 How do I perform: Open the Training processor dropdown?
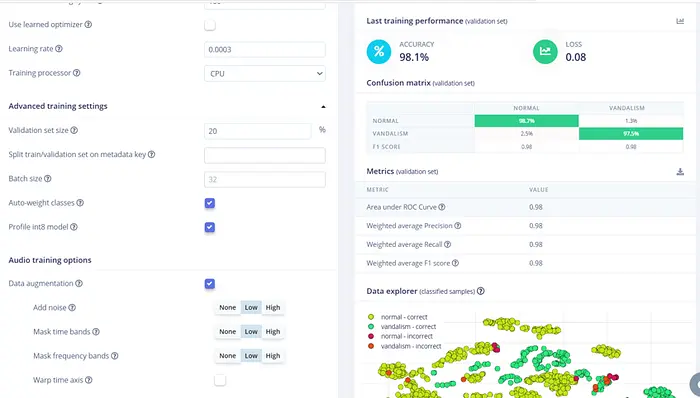point(265,74)
